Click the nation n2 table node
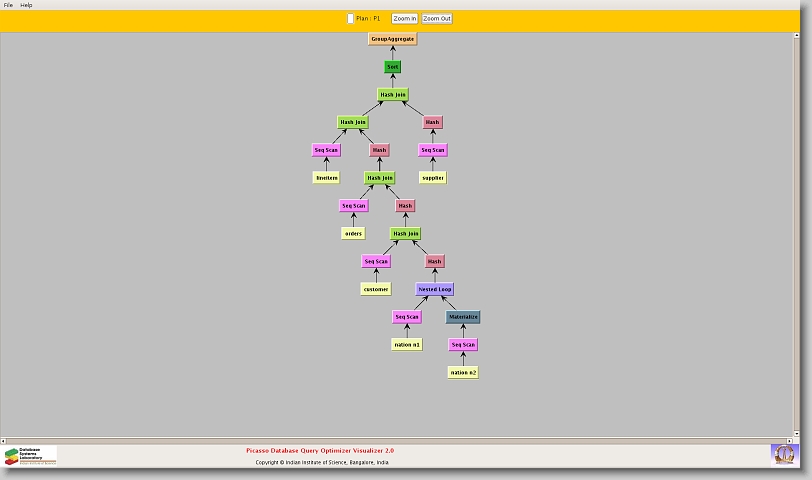Viewport: 812px width, 480px height. tap(463, 372)
